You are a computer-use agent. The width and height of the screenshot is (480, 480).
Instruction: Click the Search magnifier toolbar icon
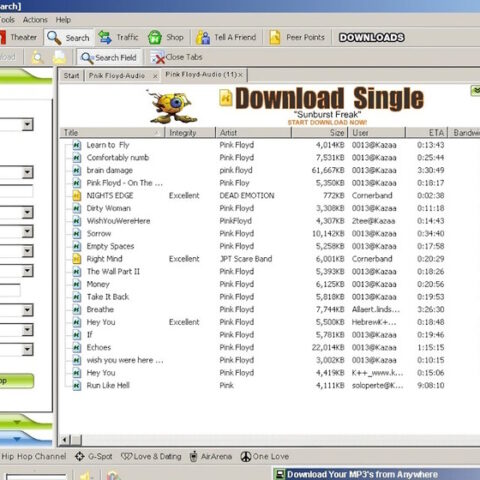point(54,37)
